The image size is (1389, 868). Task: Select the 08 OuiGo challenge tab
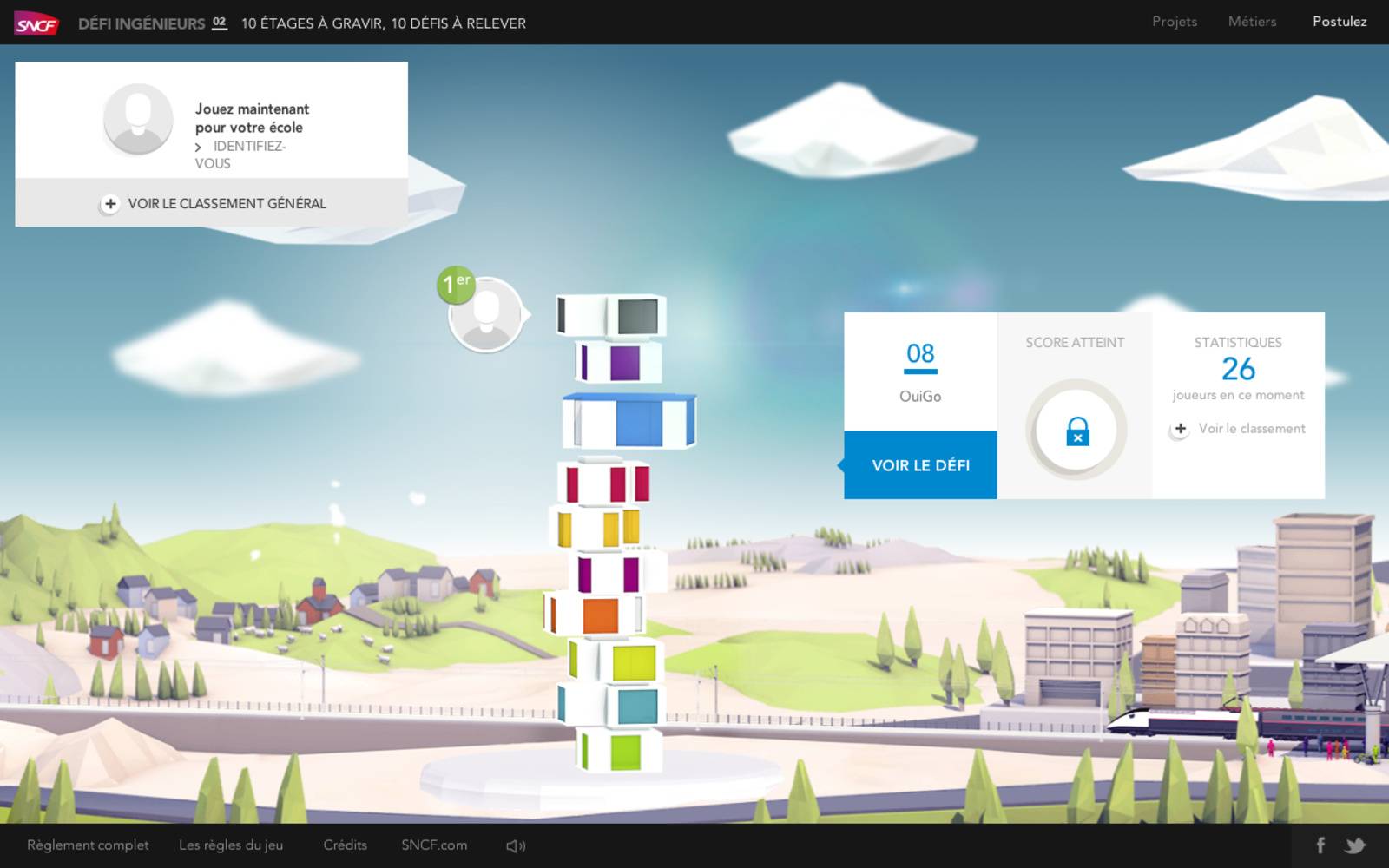(x=920, y=372)
